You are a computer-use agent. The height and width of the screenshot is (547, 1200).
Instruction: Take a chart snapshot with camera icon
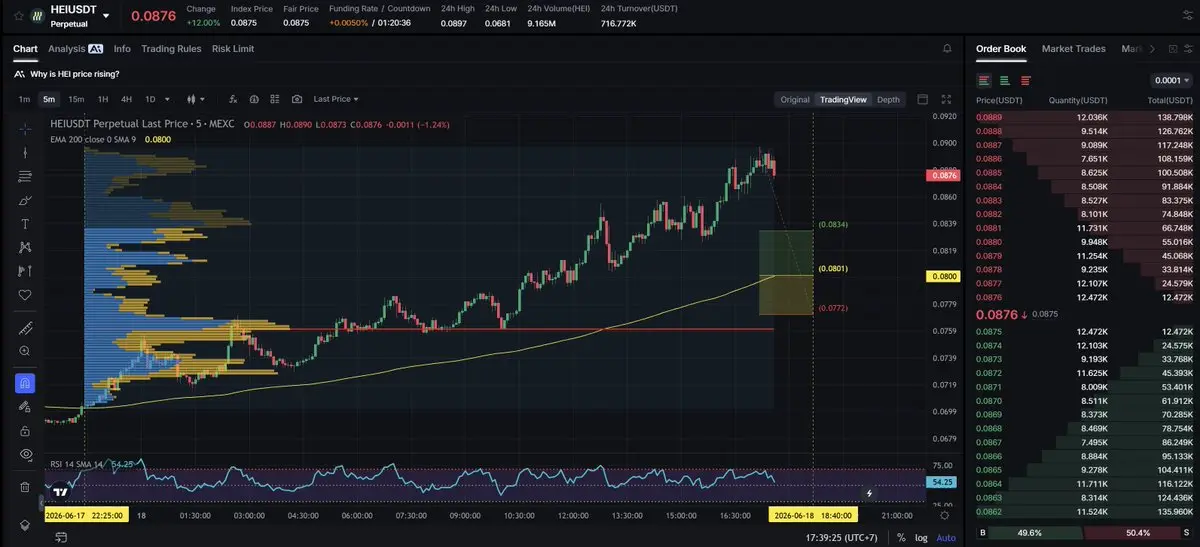click(297, 99)
